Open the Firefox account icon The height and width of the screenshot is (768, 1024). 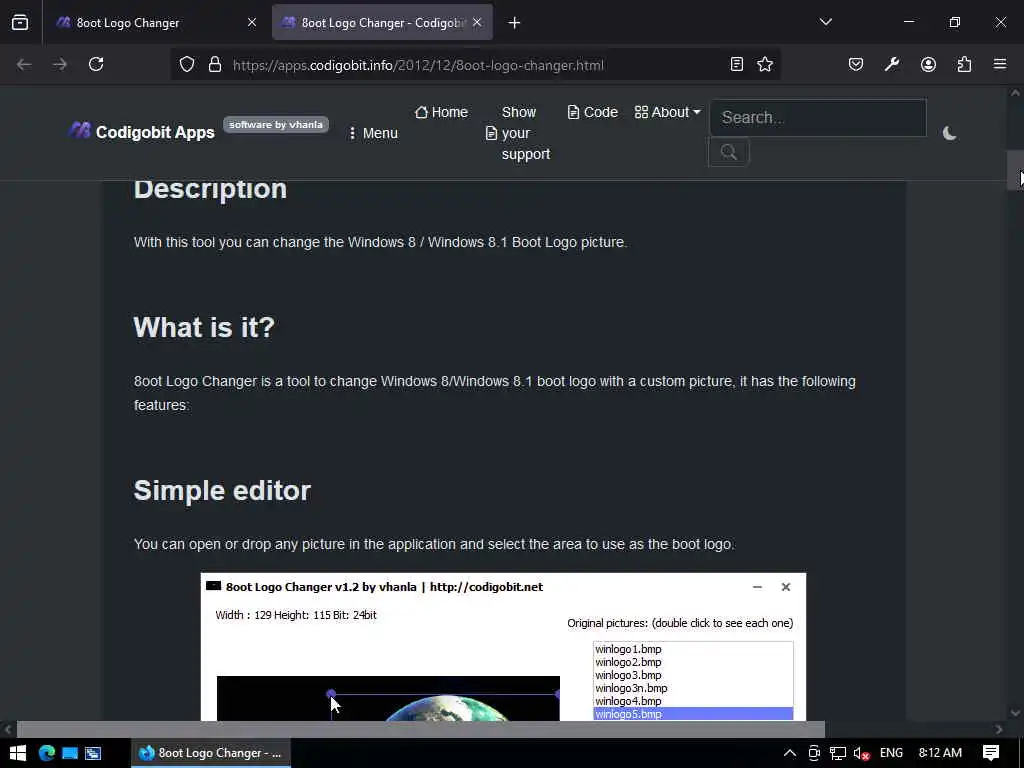(x=928, y=65)
